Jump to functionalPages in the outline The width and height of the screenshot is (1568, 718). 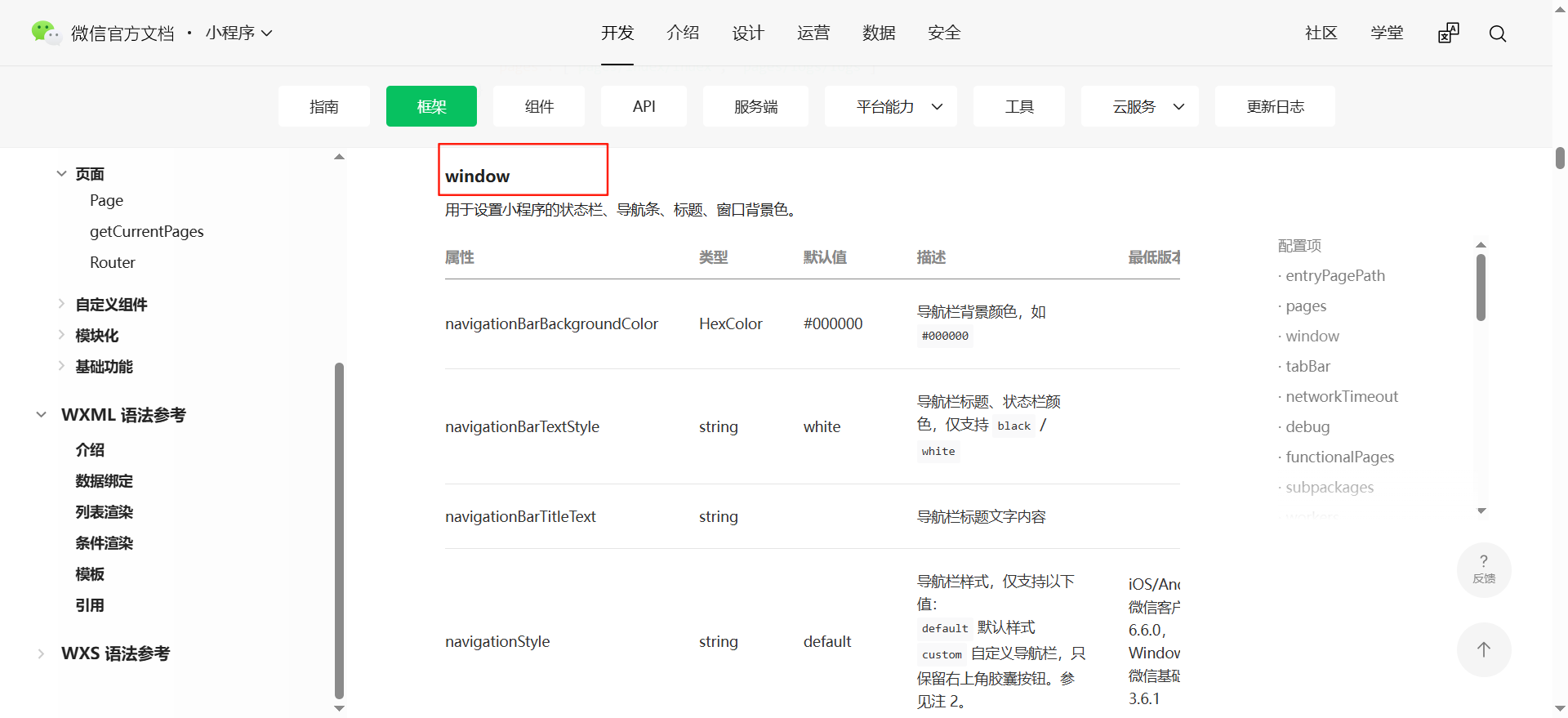click(1339, 457)
